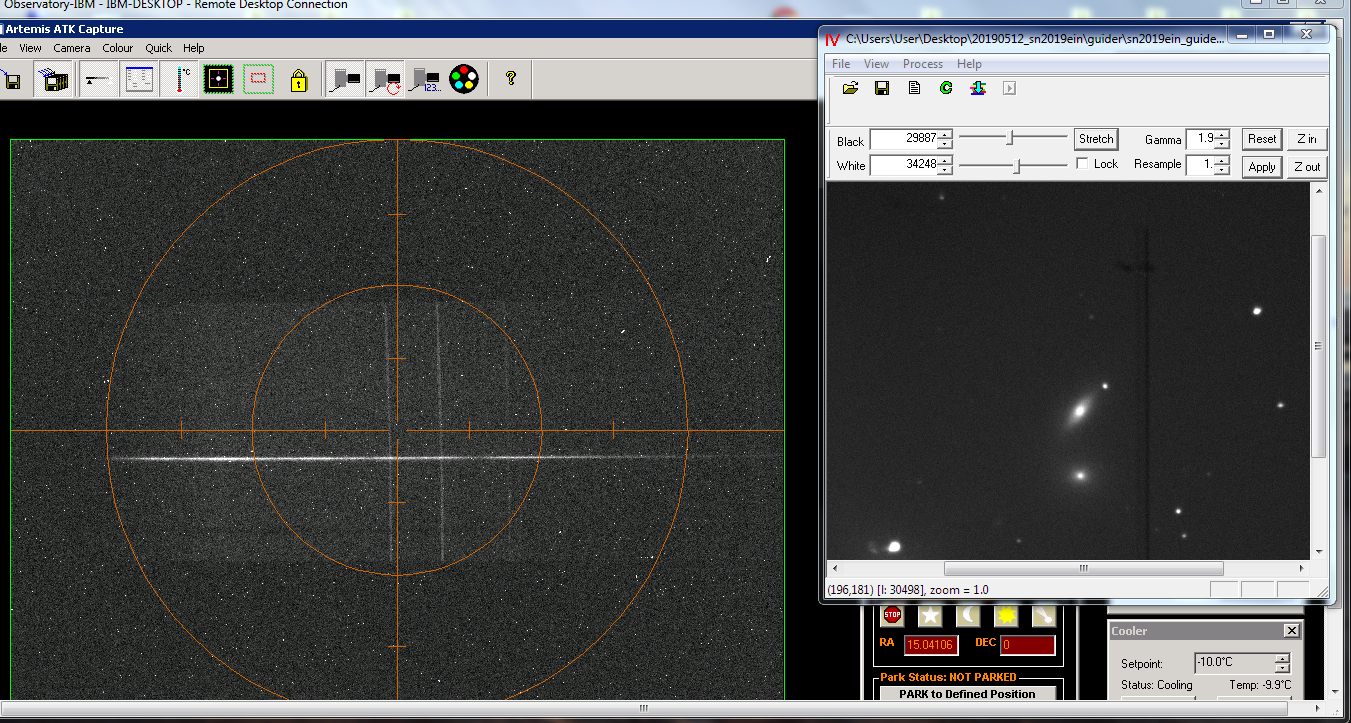Open the colour filter wheel icon

(x=463, y=79)
